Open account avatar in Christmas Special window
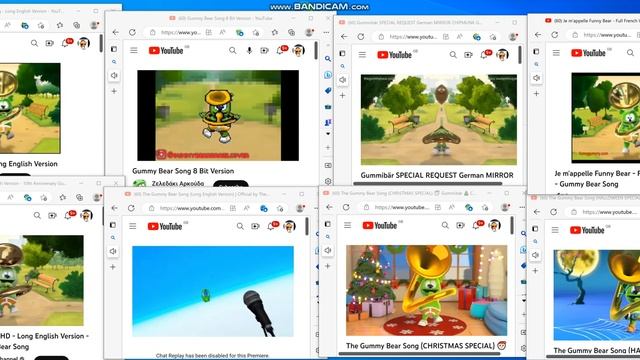640x360 pixels. coord(494,225)
